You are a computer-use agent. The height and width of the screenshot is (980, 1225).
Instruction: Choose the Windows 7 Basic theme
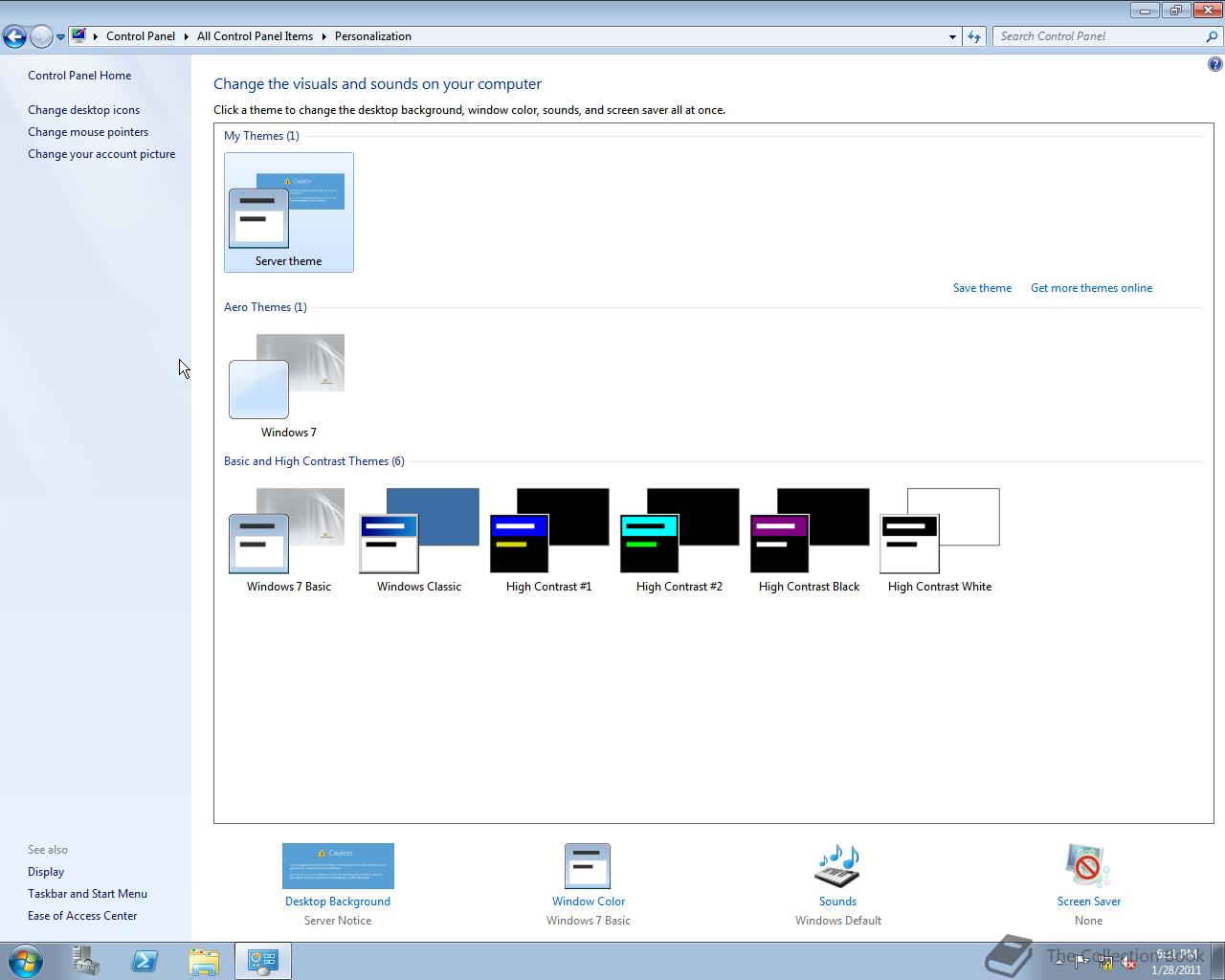288,540
